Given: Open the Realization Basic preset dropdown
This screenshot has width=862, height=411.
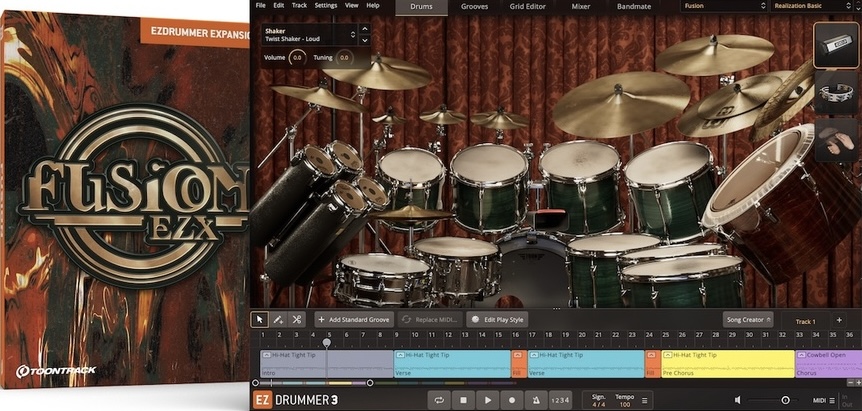Looking at the screenshot, I should (814, 7).
